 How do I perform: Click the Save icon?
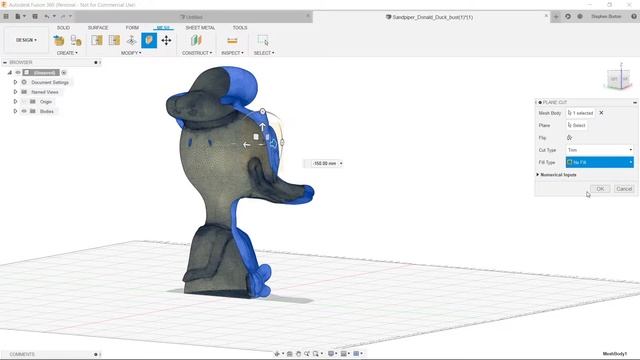pyautogui.click(x=35, y=16)
